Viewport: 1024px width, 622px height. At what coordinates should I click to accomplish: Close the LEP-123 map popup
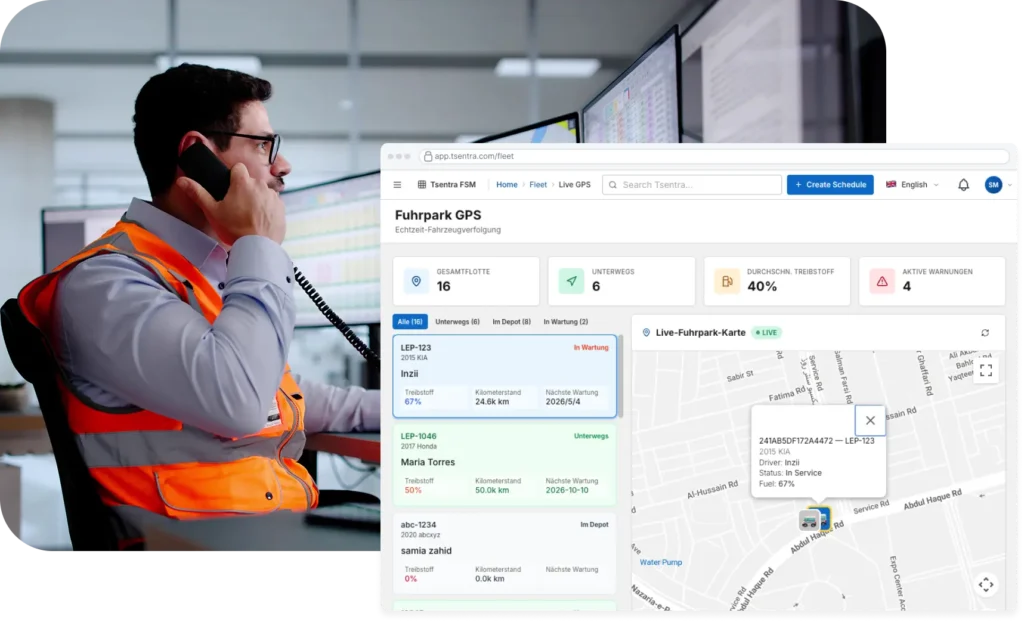[x=871, y=421]
